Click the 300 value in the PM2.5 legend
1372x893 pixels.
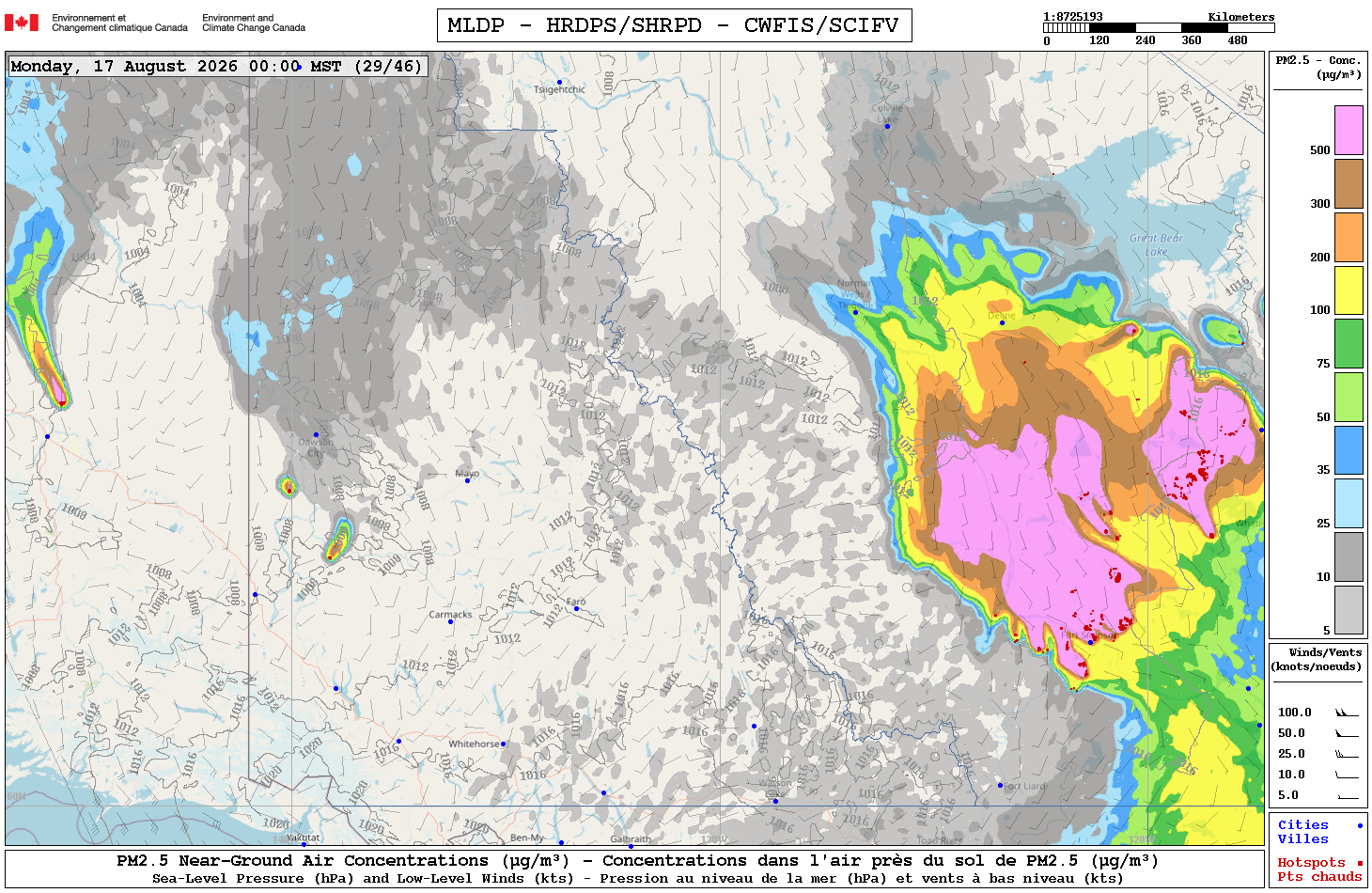click(1320, 204)
